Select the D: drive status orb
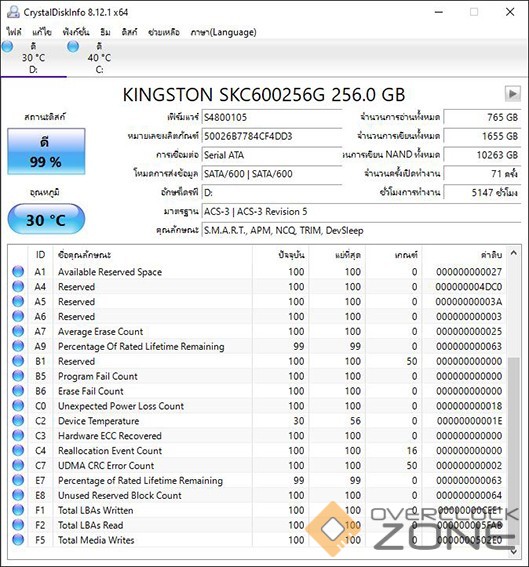The width and height of the screenshot is (529, 567). pos(7,46)
